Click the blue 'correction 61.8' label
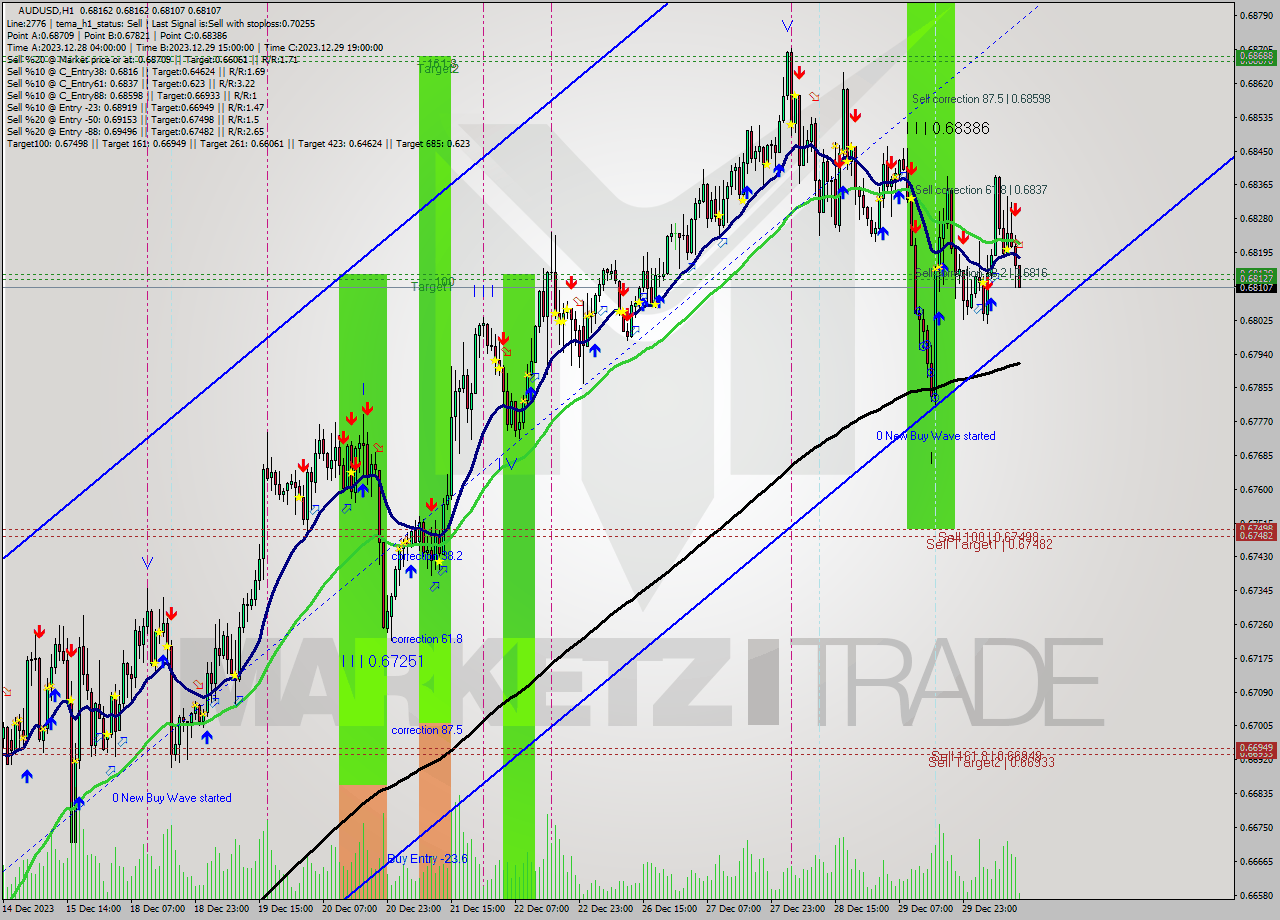 coord(427,639)
